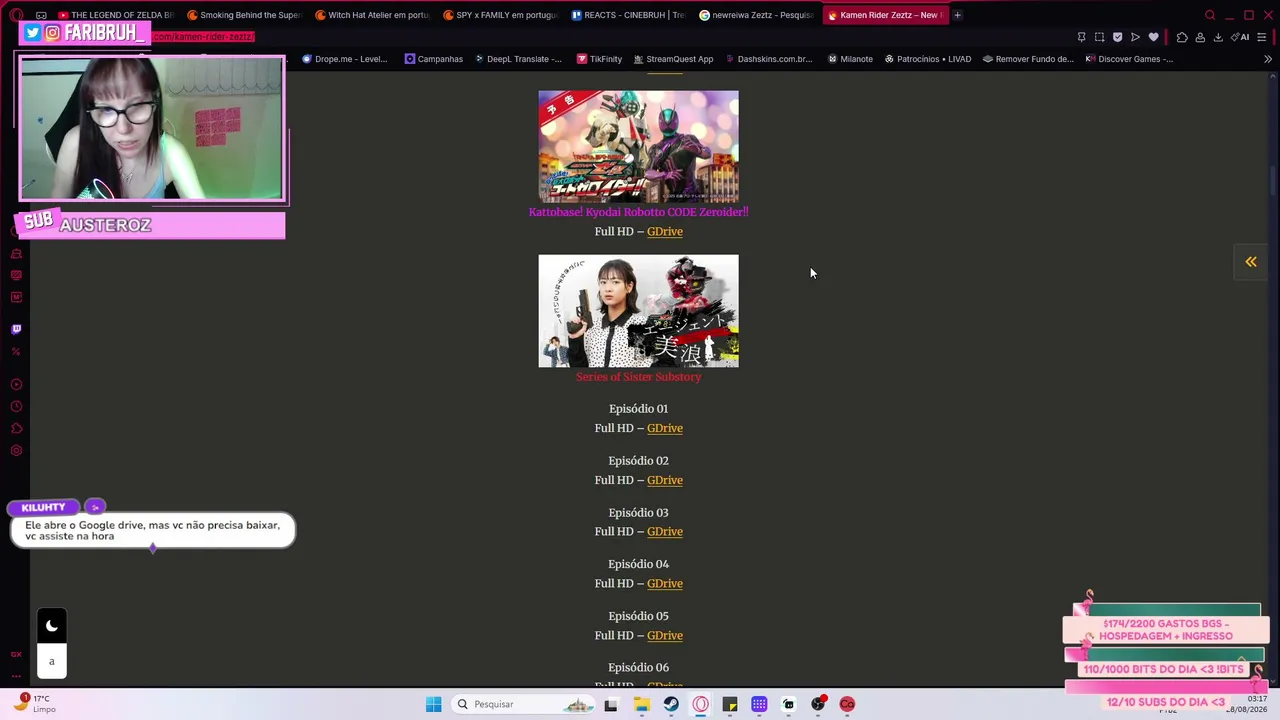Open the red circular app taskbar icon
Viewport: 1280px width, 720px height.
pos(847,704)
